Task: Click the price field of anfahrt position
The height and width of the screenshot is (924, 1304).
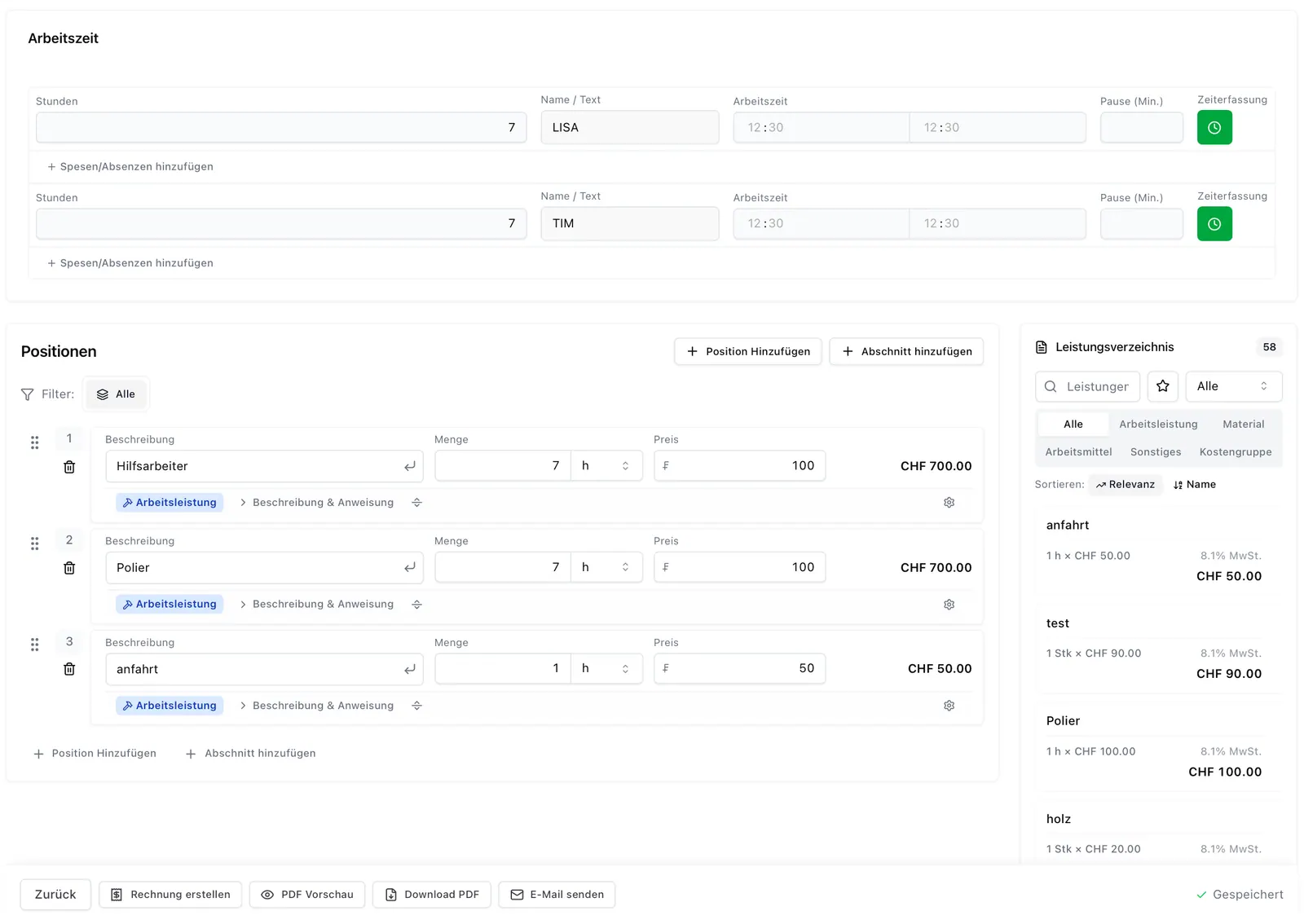Action: (739, 669)
